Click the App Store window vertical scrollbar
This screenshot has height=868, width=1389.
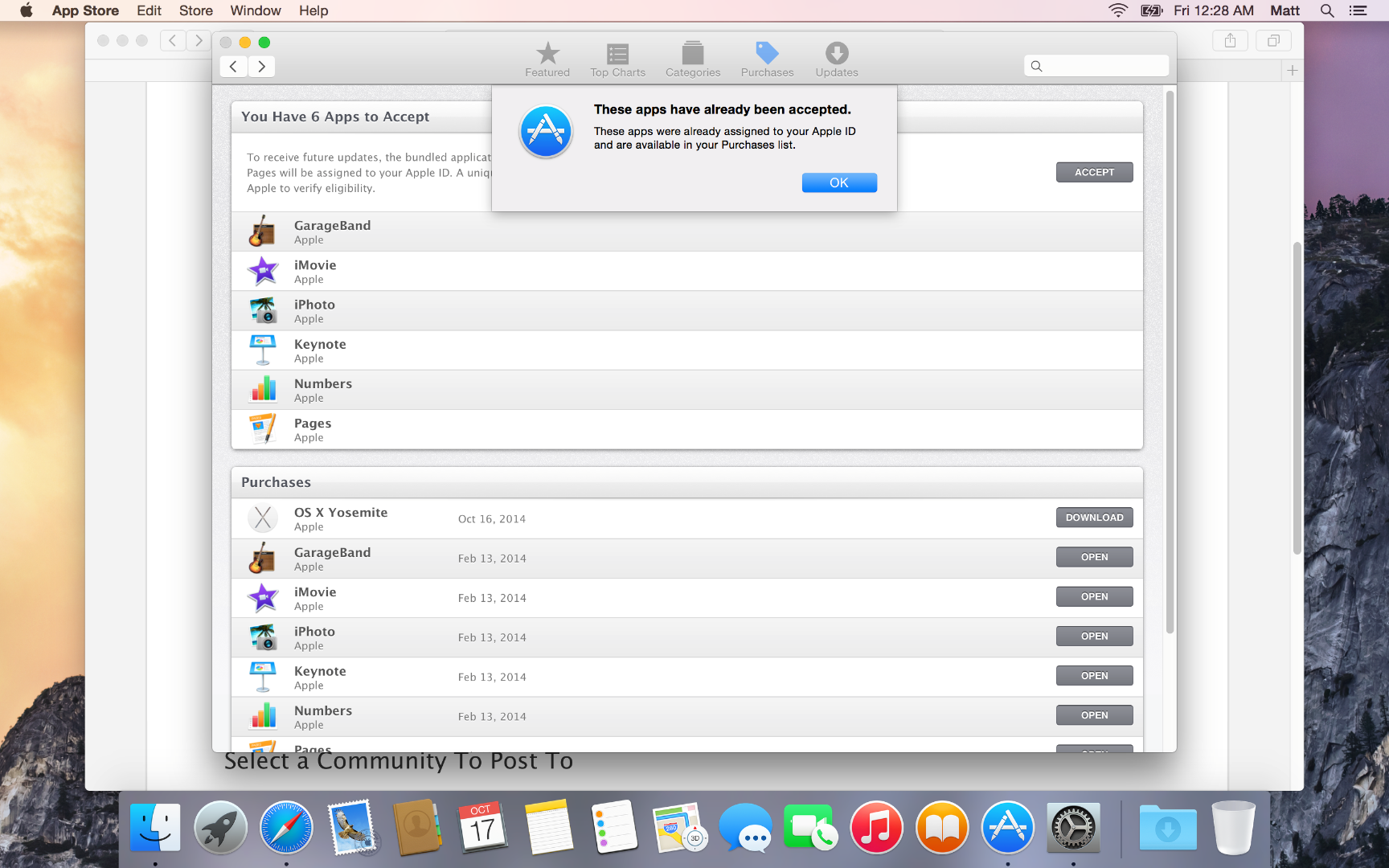pyautogui.click(x=1170, y=362)
